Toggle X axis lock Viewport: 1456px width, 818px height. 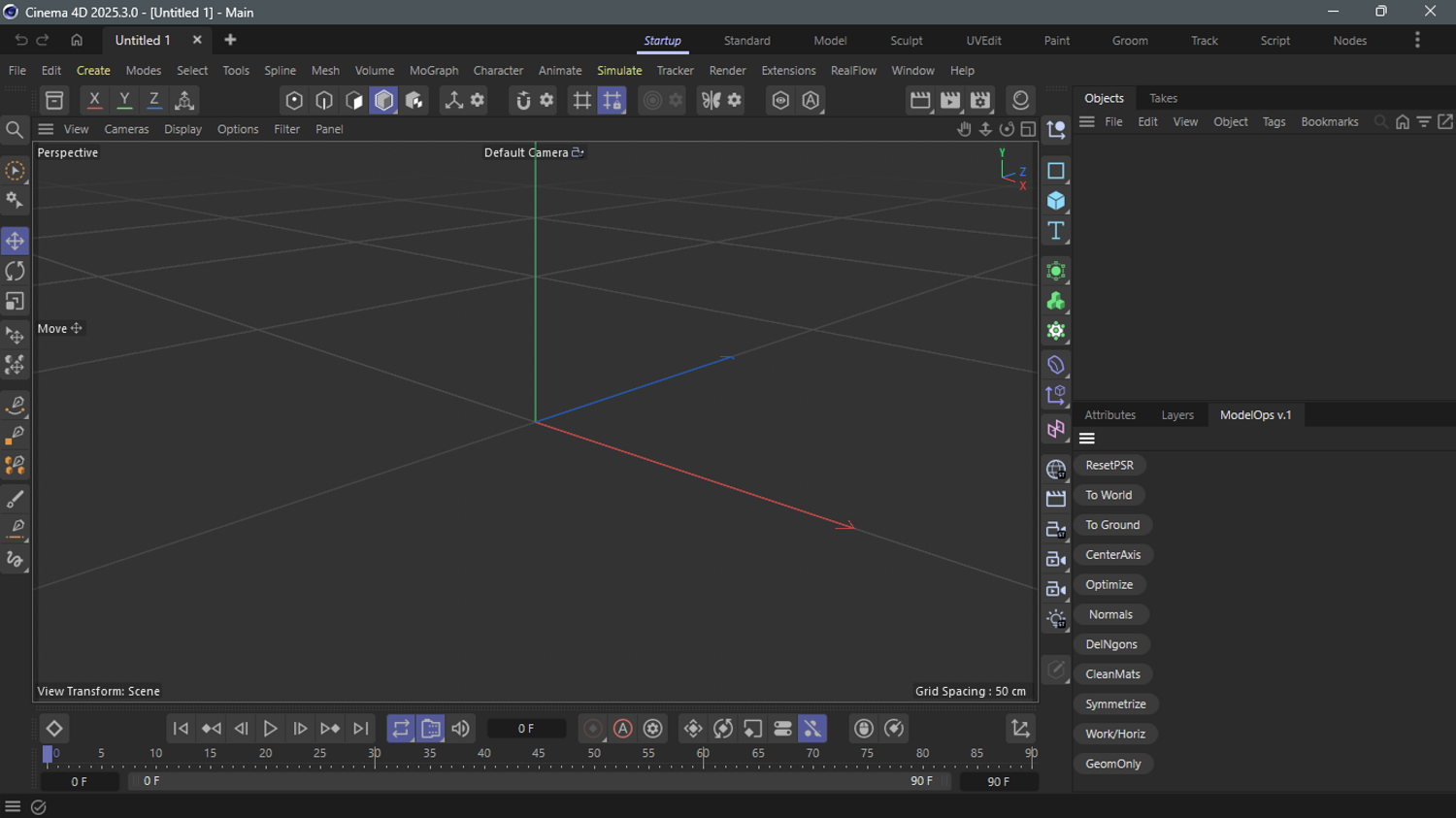click(x=94, y=100)
